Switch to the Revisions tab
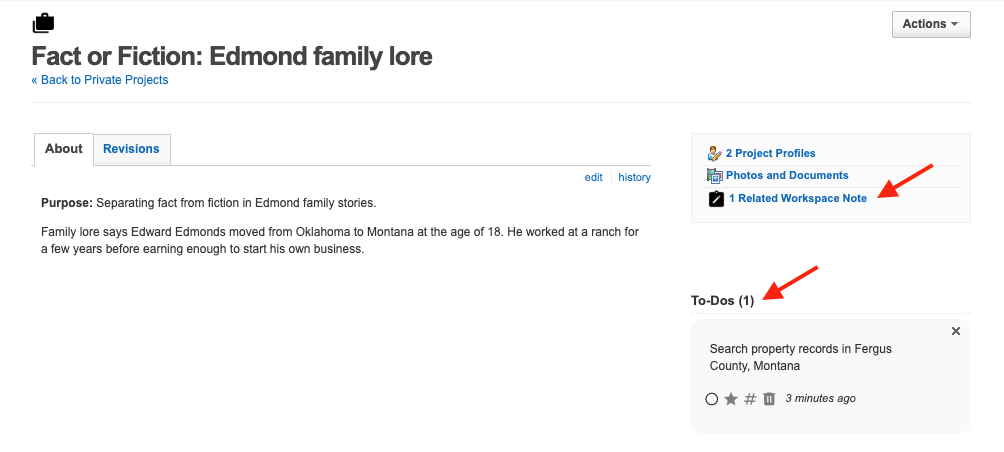1004x452 pixels. [131, 149]
